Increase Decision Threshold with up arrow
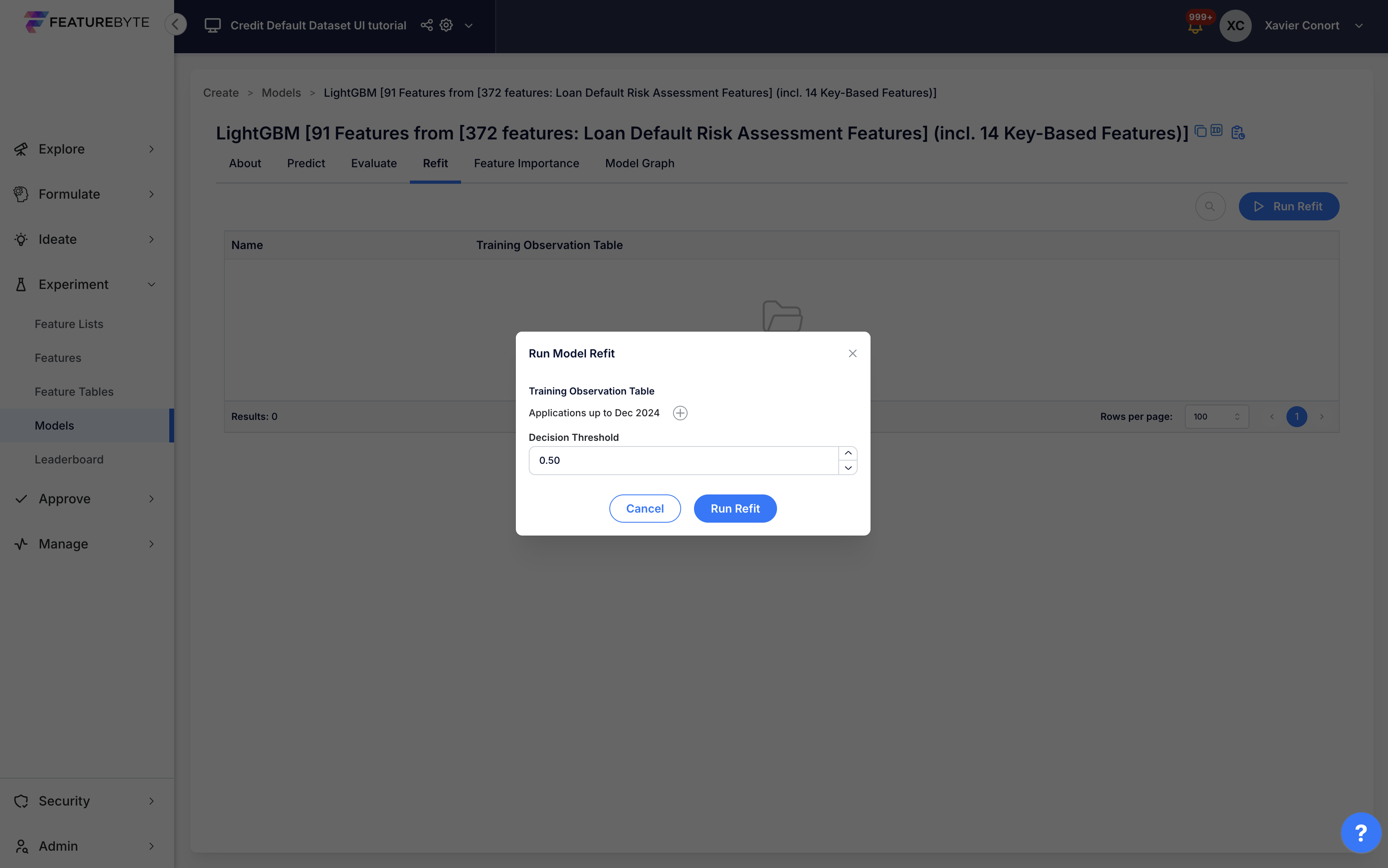1388x868 pixels. point(848,453)
